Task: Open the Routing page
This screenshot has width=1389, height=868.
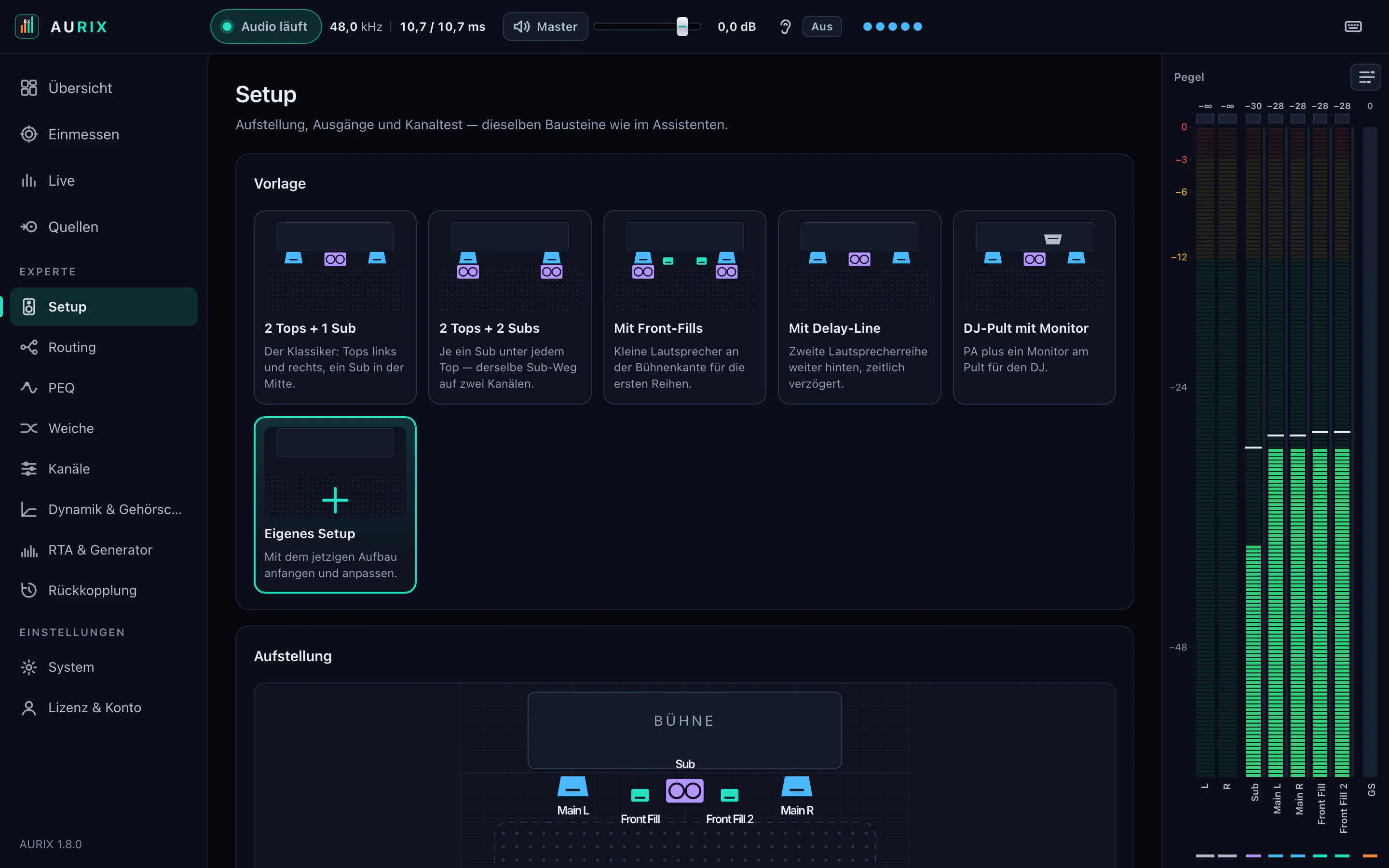Action: [x=104, y=347]
